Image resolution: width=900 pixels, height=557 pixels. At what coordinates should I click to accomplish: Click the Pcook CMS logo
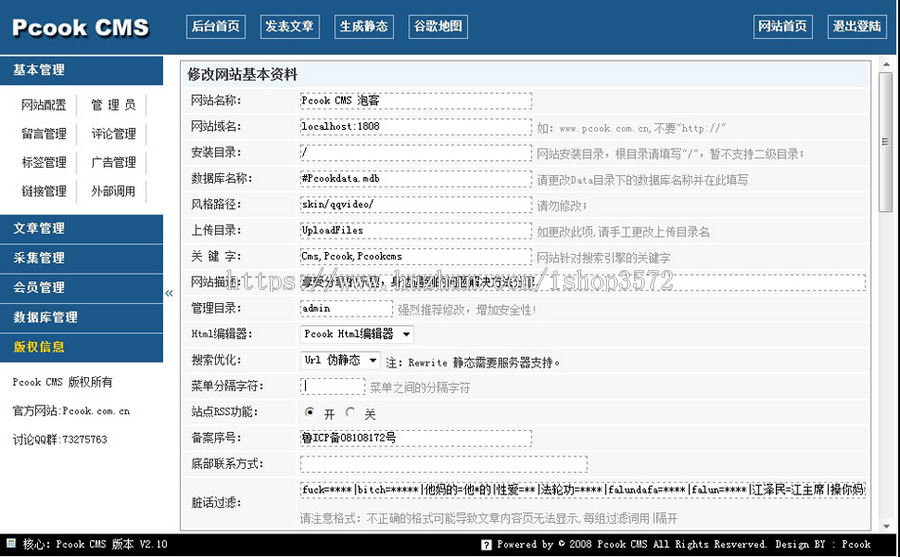tap(80, 28)
